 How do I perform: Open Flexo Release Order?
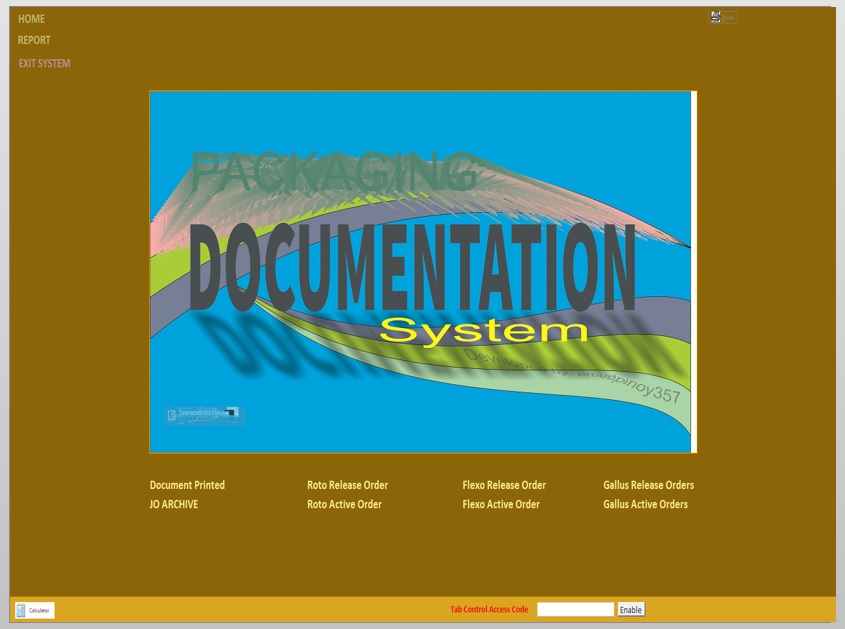(x=504, y=485)
